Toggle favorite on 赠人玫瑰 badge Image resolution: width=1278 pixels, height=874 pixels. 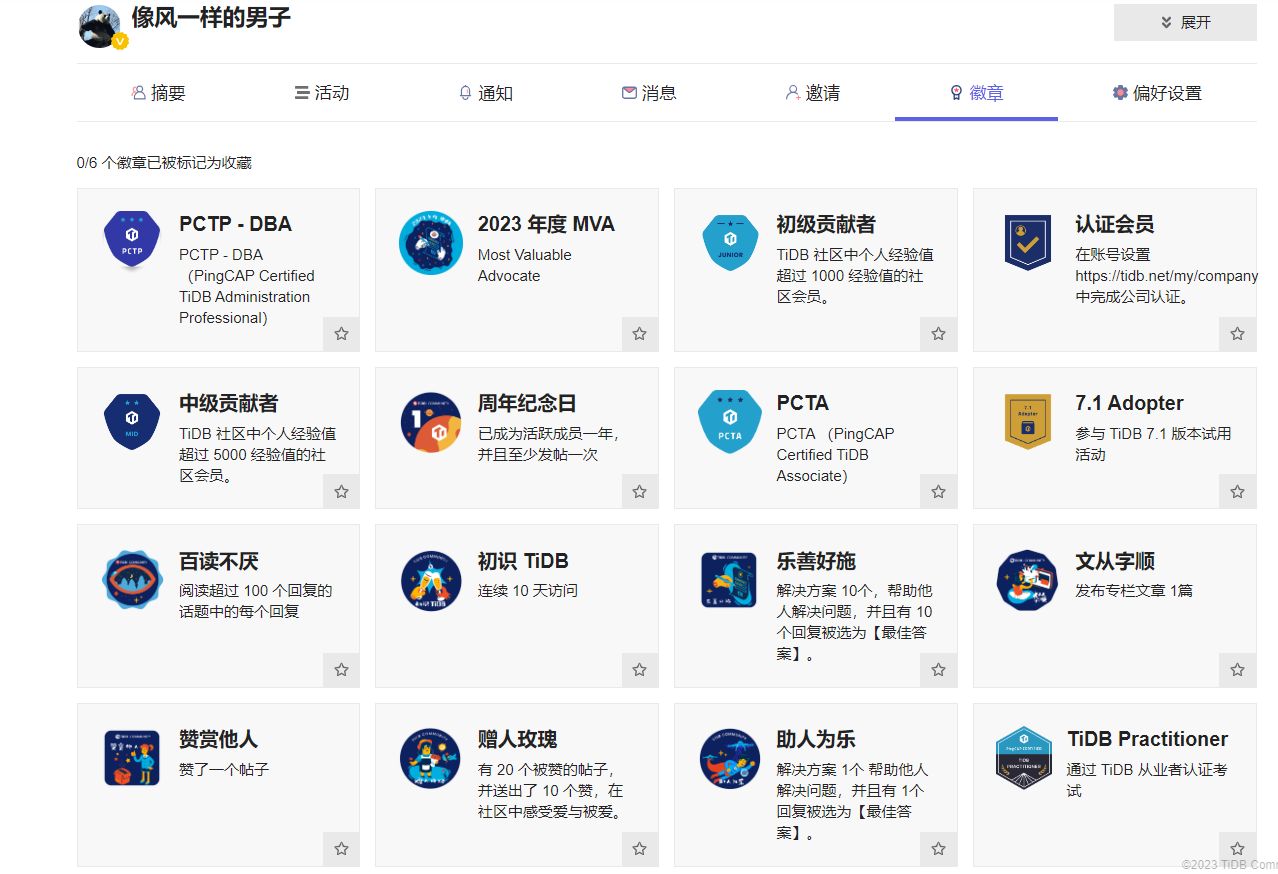(x=640, y=849)
